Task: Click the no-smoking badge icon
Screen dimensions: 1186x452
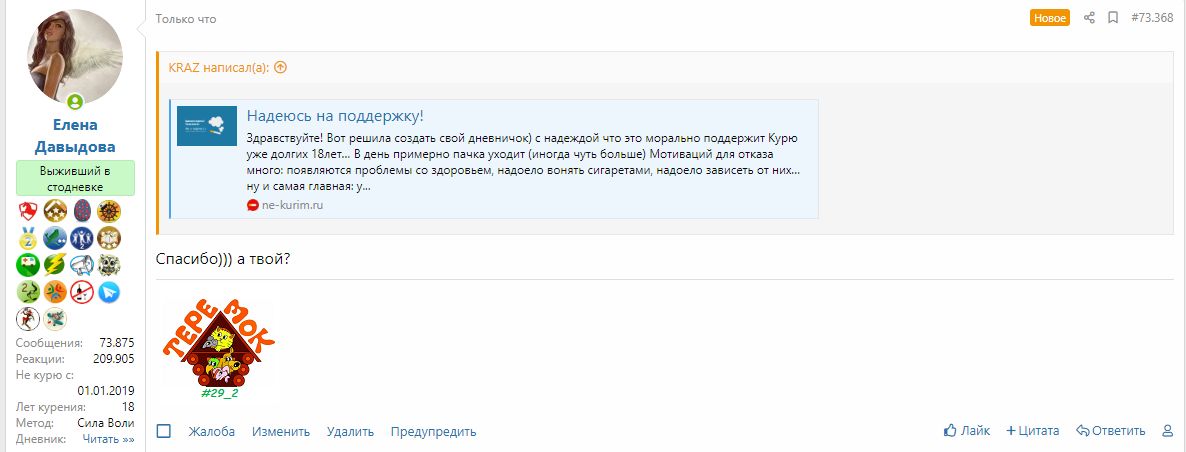Action: tap(82, 292)
